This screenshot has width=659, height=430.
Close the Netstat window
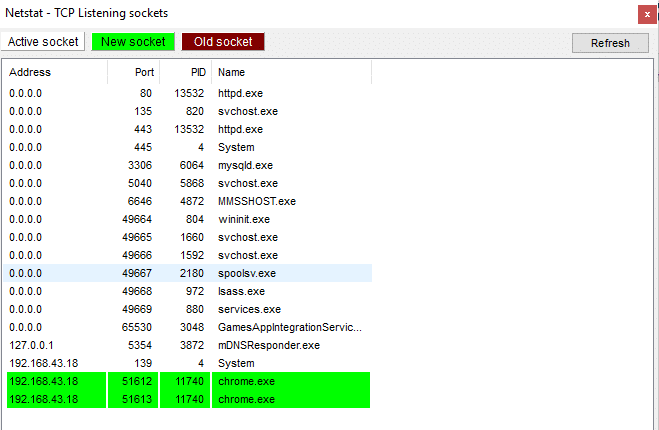[645, 14]
